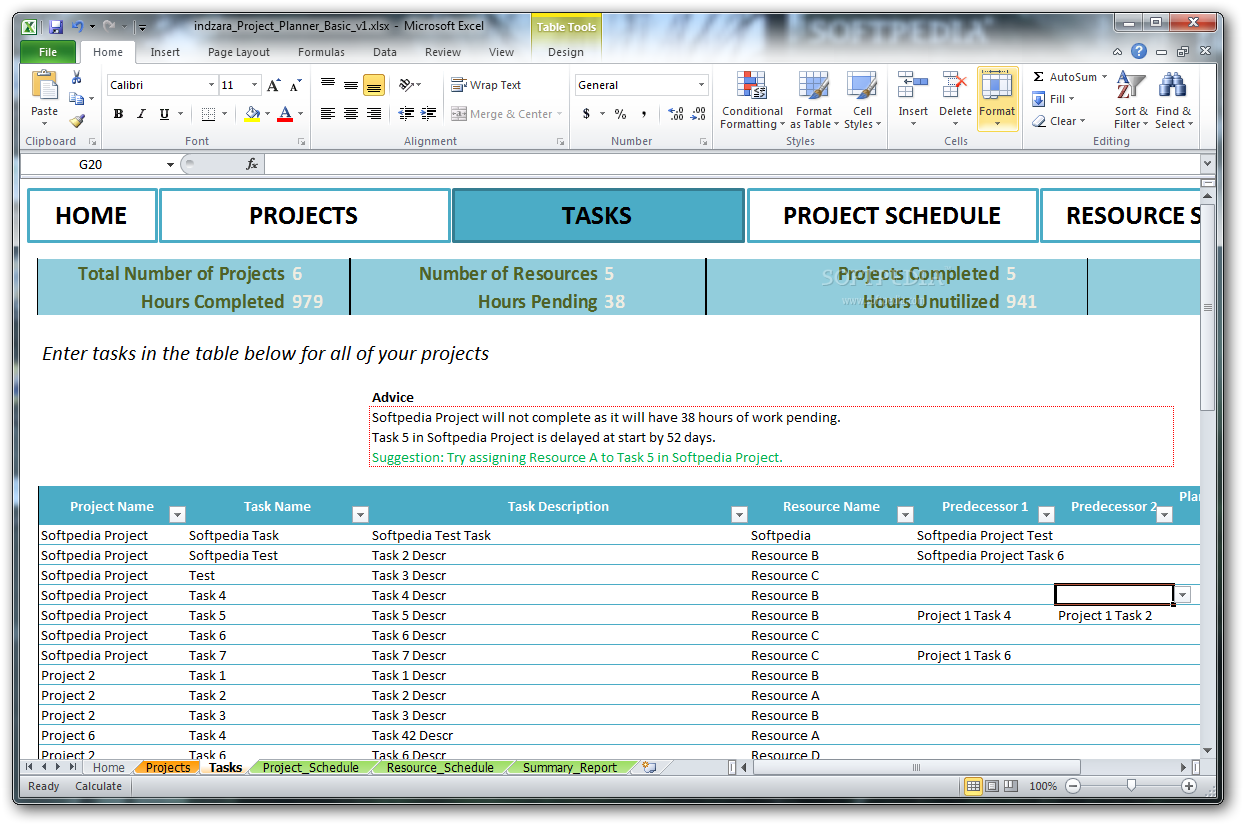
Task: Increase font size with Grow Font icon
Action: (x=273, y=85)
